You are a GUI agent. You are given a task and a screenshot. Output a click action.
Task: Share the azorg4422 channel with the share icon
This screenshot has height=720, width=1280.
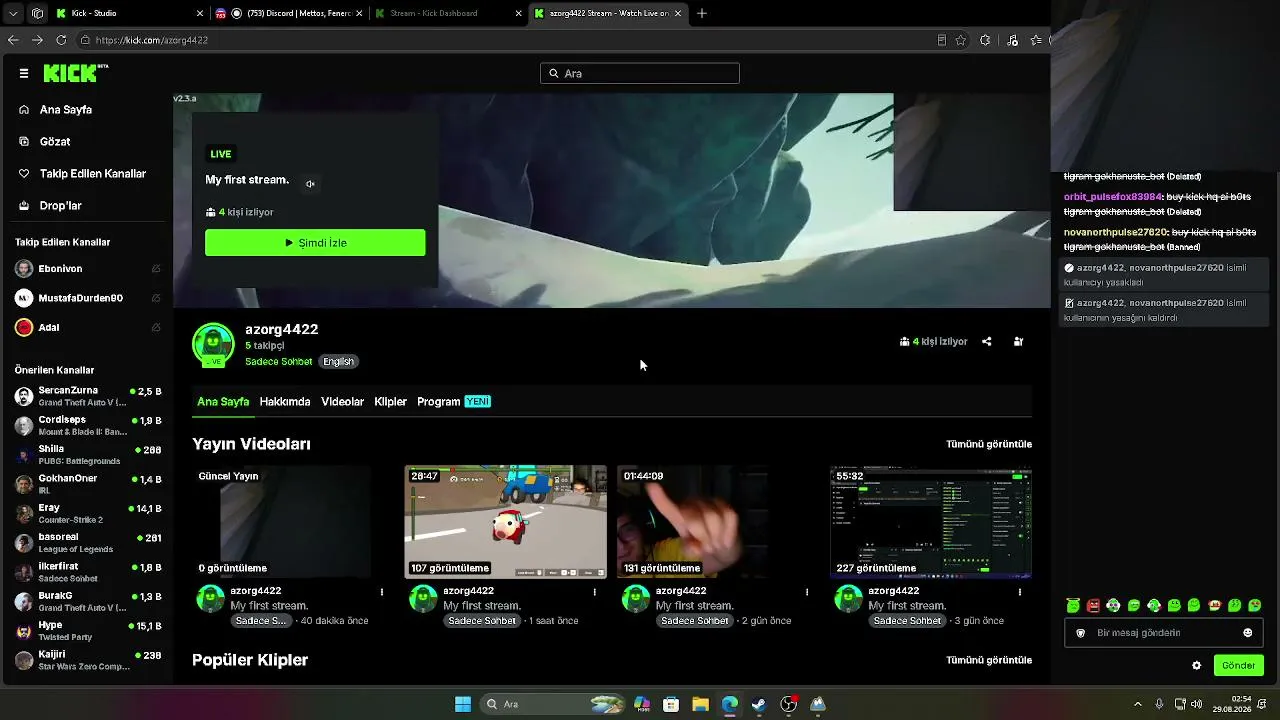tap(987, 342)
